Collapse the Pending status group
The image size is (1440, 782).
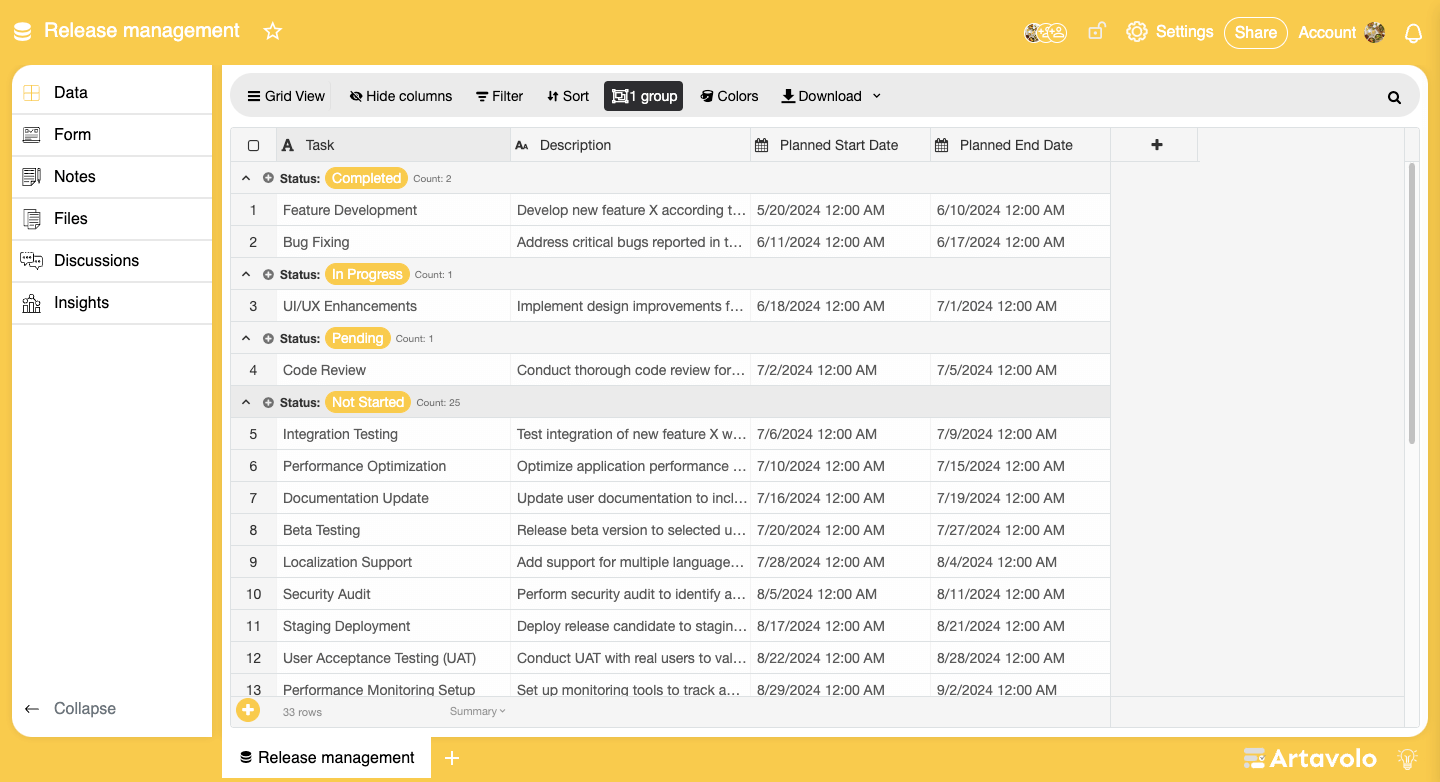tap(246, 338)
